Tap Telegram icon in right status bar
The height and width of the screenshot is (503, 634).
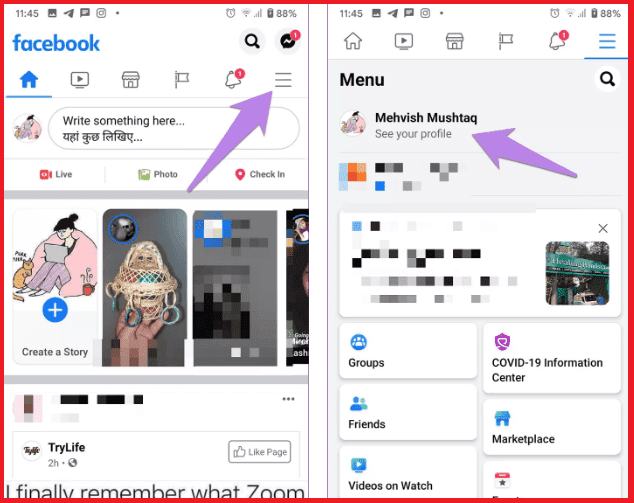pos(393,13)
